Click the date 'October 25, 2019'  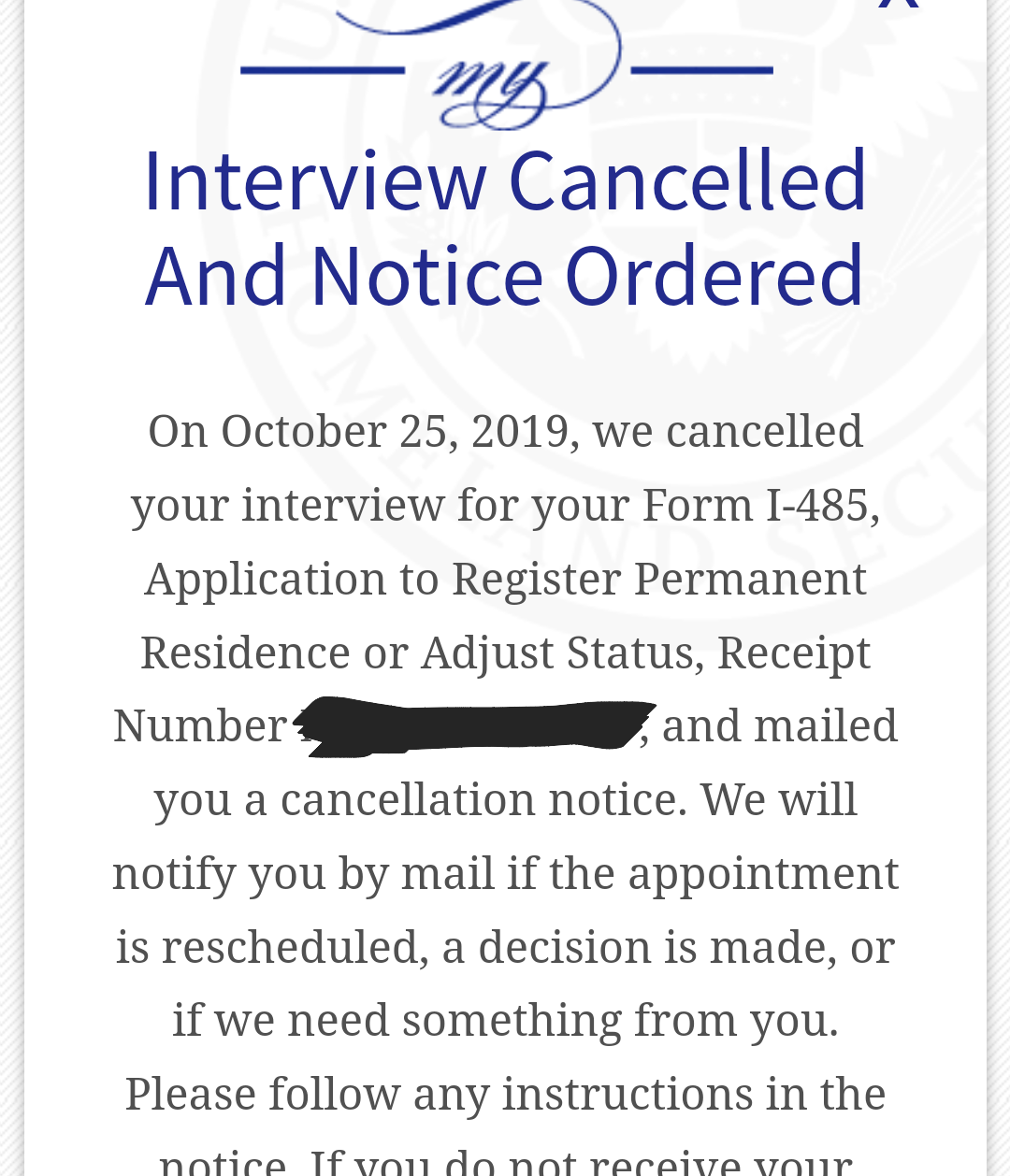pyautogui.click(x=395, y=432)
